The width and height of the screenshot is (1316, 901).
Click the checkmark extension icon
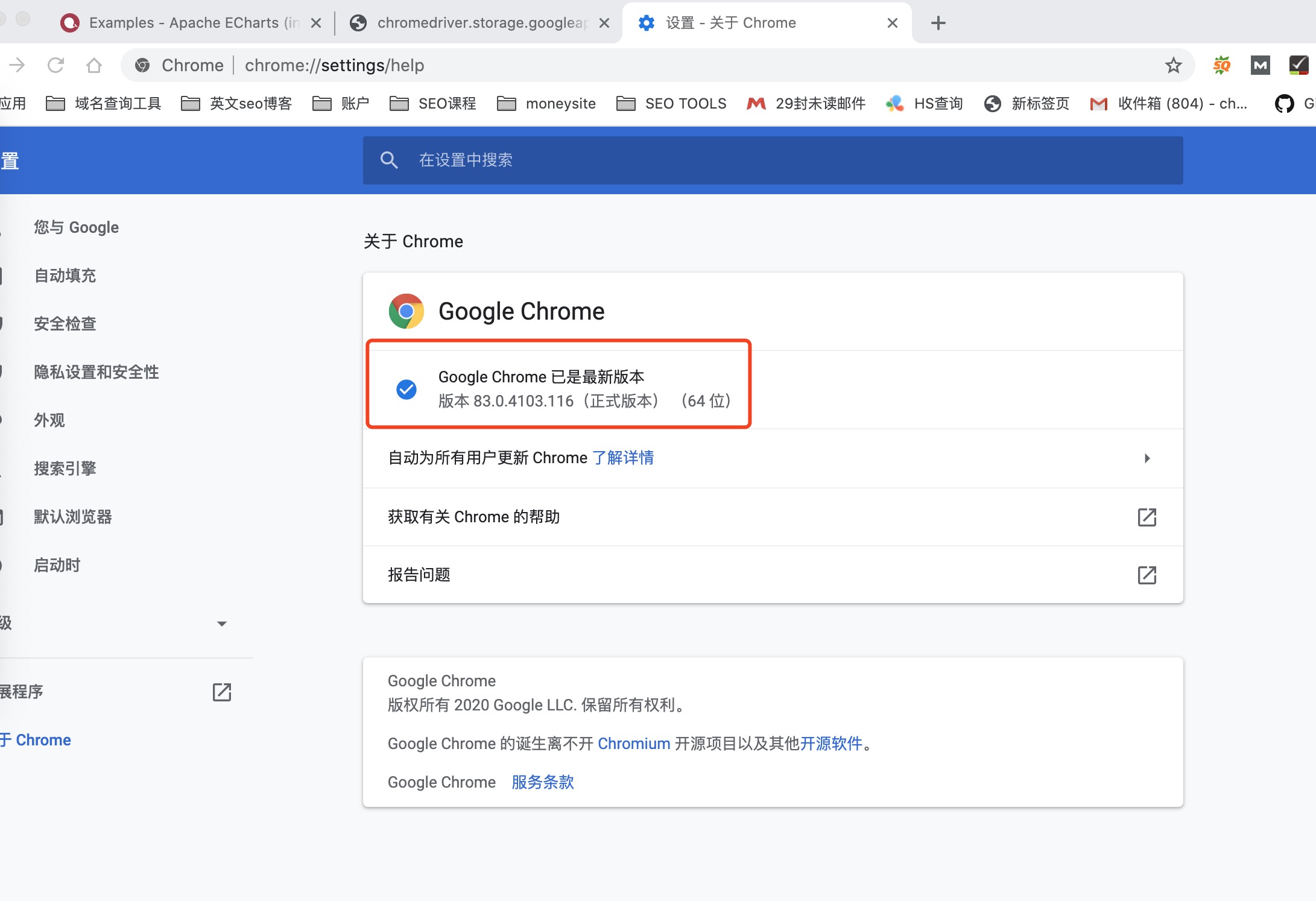click(1298, 65)
